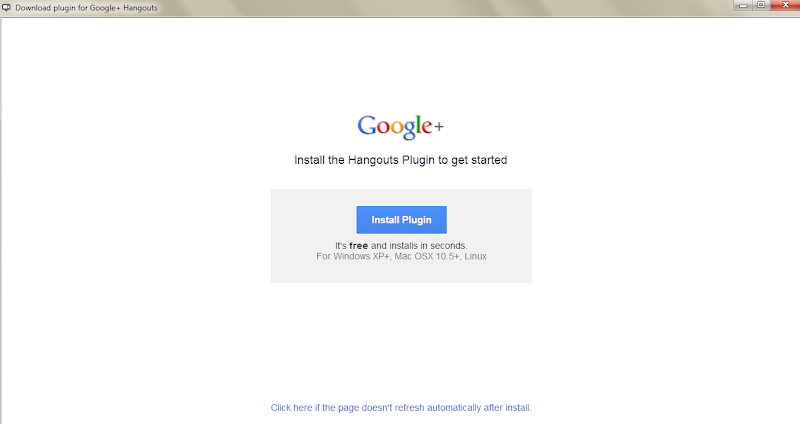The width and height of the screenshot is (800, 424).
Task: Click the blue Install Plugin button
Action: pos(402,220)
